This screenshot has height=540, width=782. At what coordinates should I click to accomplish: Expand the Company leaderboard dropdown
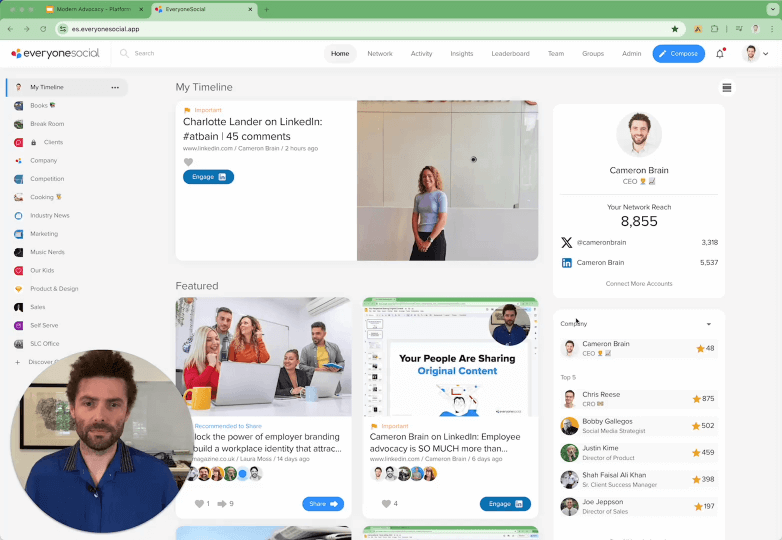coord(708,324)
